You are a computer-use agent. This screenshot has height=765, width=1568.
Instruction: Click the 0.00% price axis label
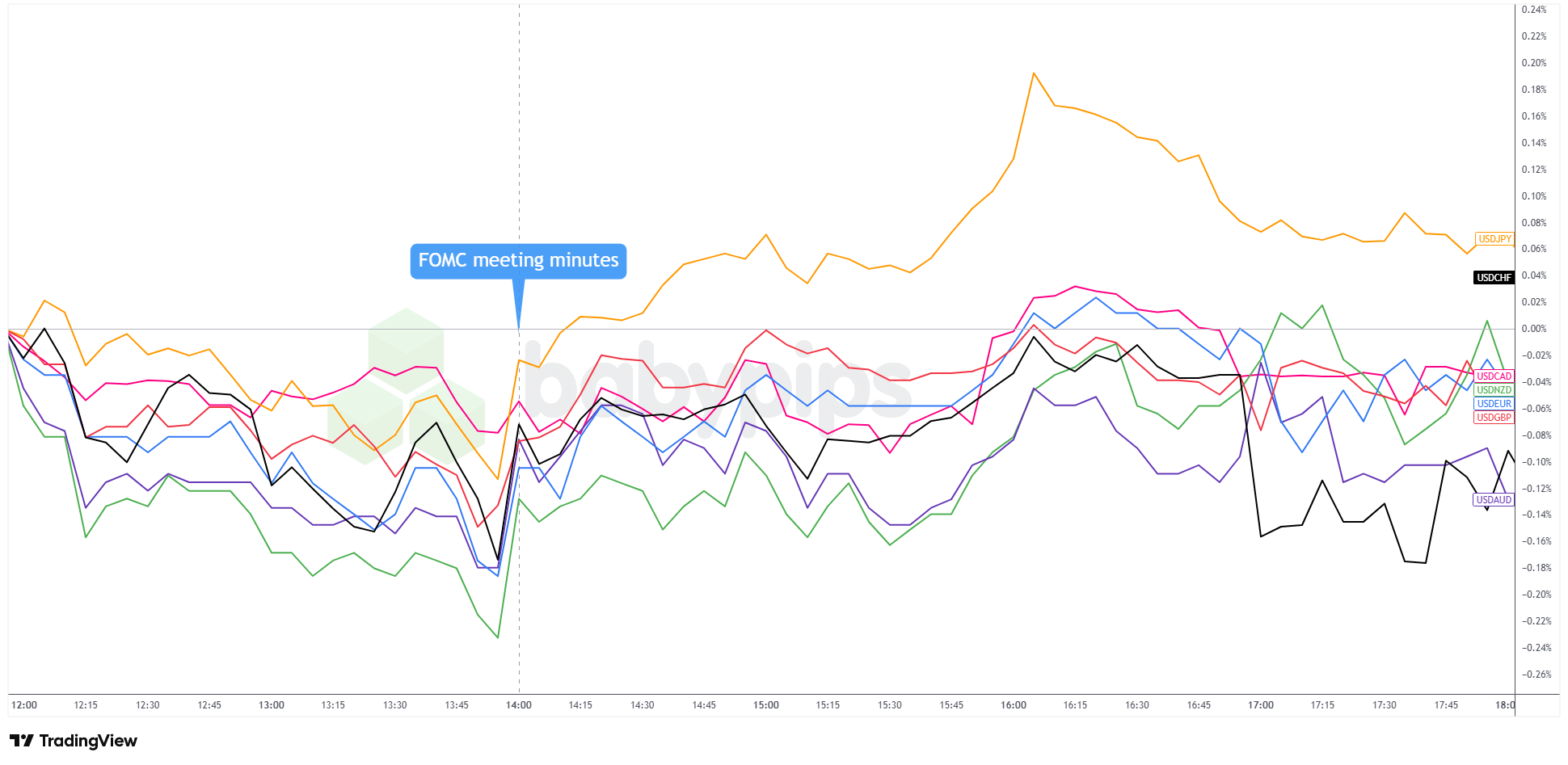[1534, 329]
